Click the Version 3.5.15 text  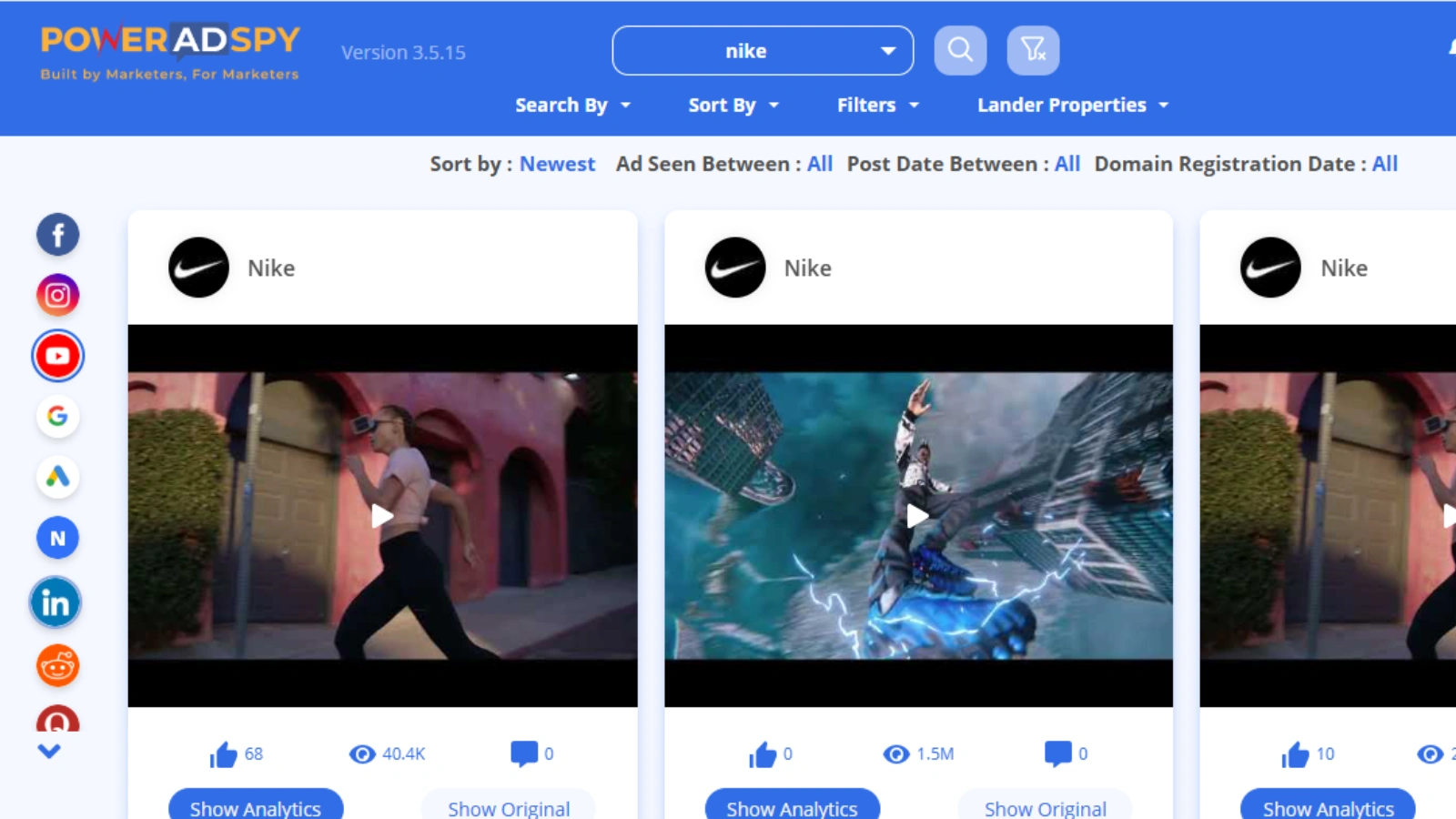(x=403, y=53)
